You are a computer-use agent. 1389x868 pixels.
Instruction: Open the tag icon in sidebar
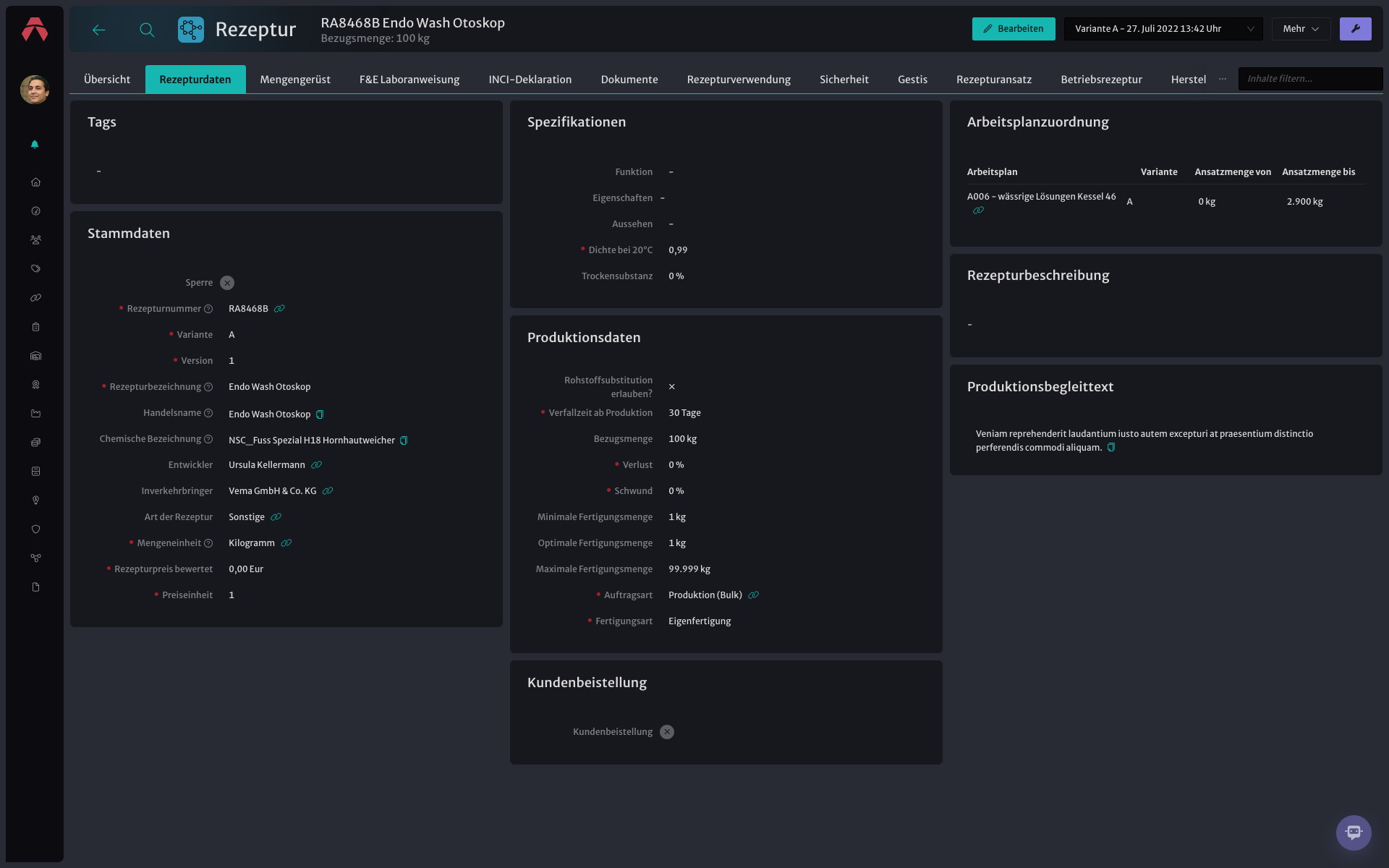pyautogui.click(x=35, y=269)
